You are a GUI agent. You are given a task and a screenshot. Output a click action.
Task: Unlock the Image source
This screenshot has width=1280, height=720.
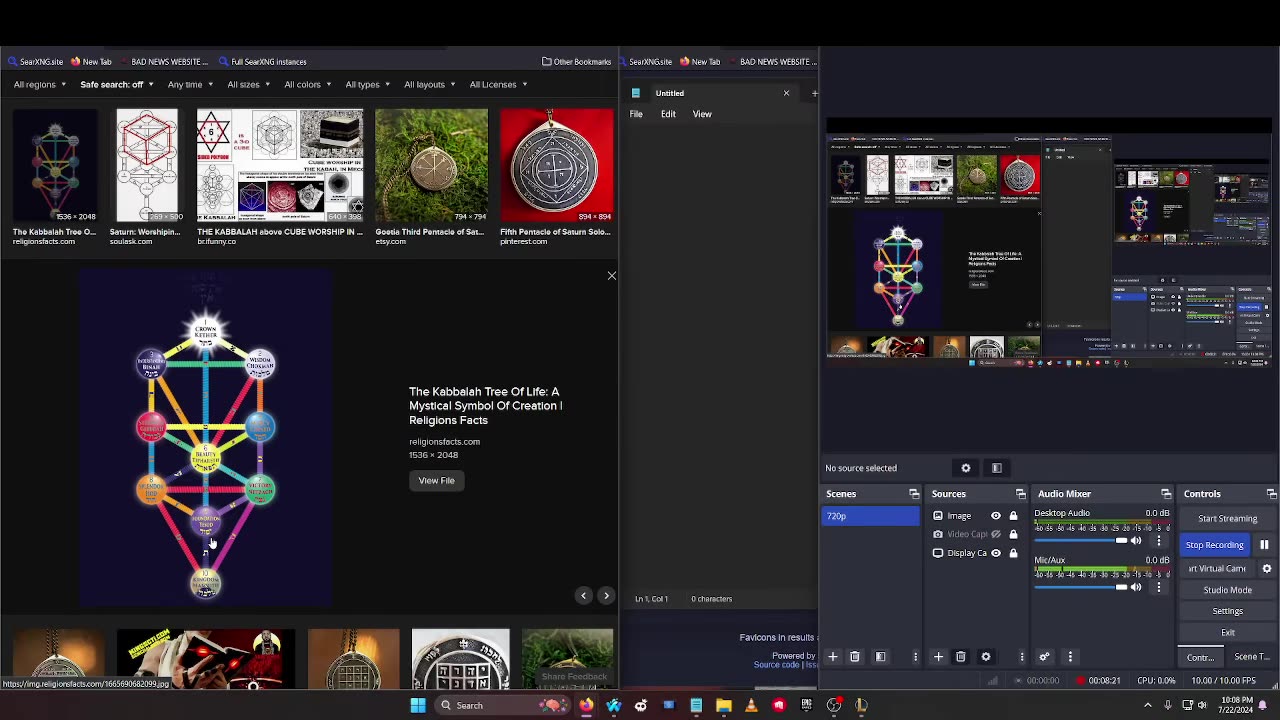(1013, 516)
